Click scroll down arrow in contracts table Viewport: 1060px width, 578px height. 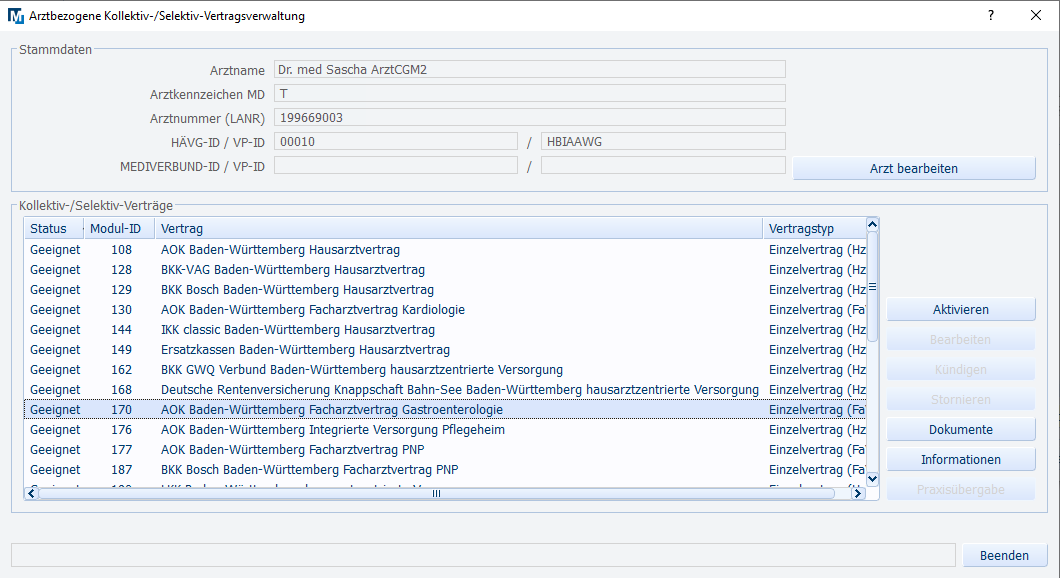click(x=872, y=479)
